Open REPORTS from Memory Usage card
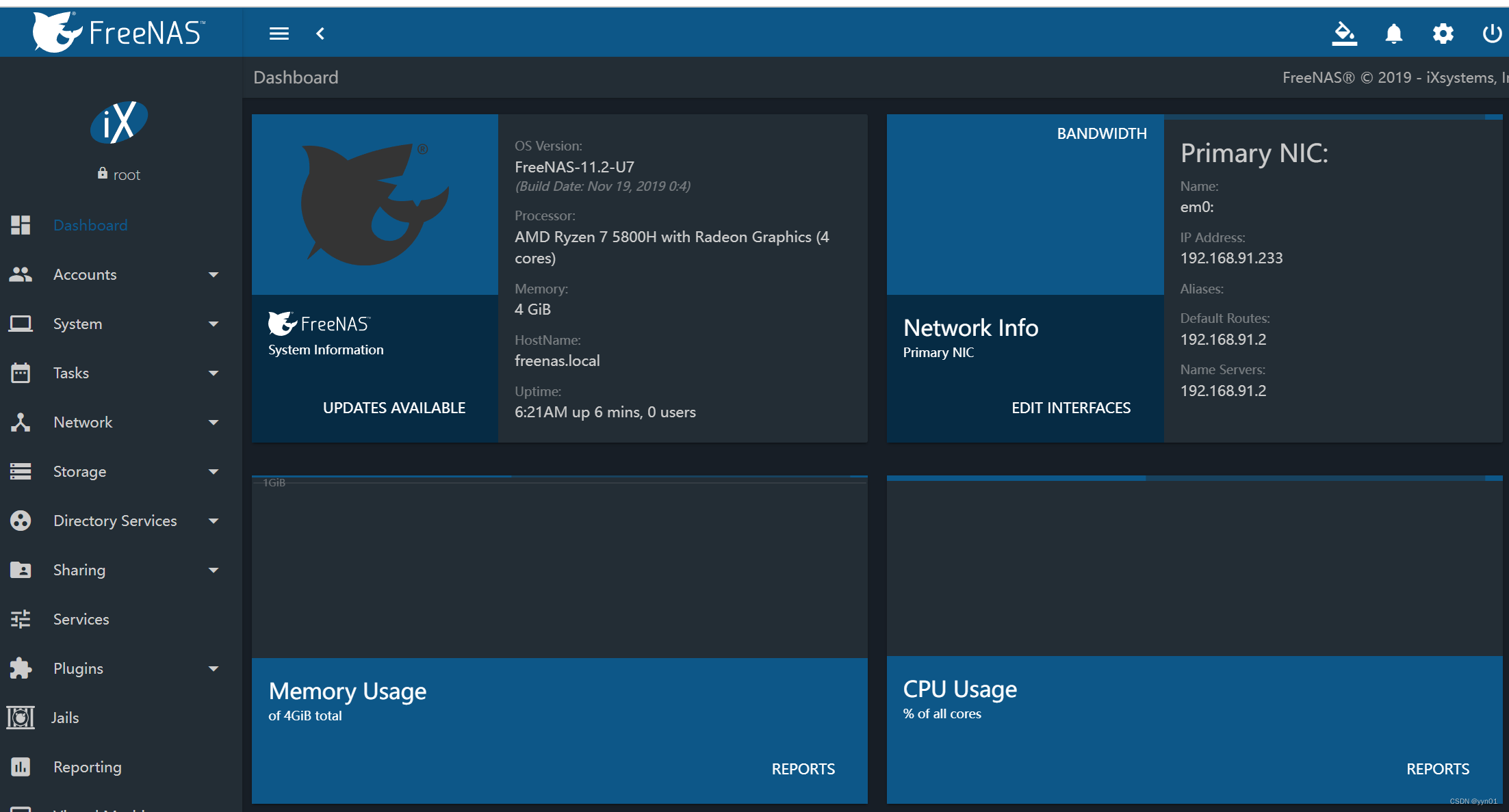The height and width of the screenshot is (812, 1509). coord(803,769)
